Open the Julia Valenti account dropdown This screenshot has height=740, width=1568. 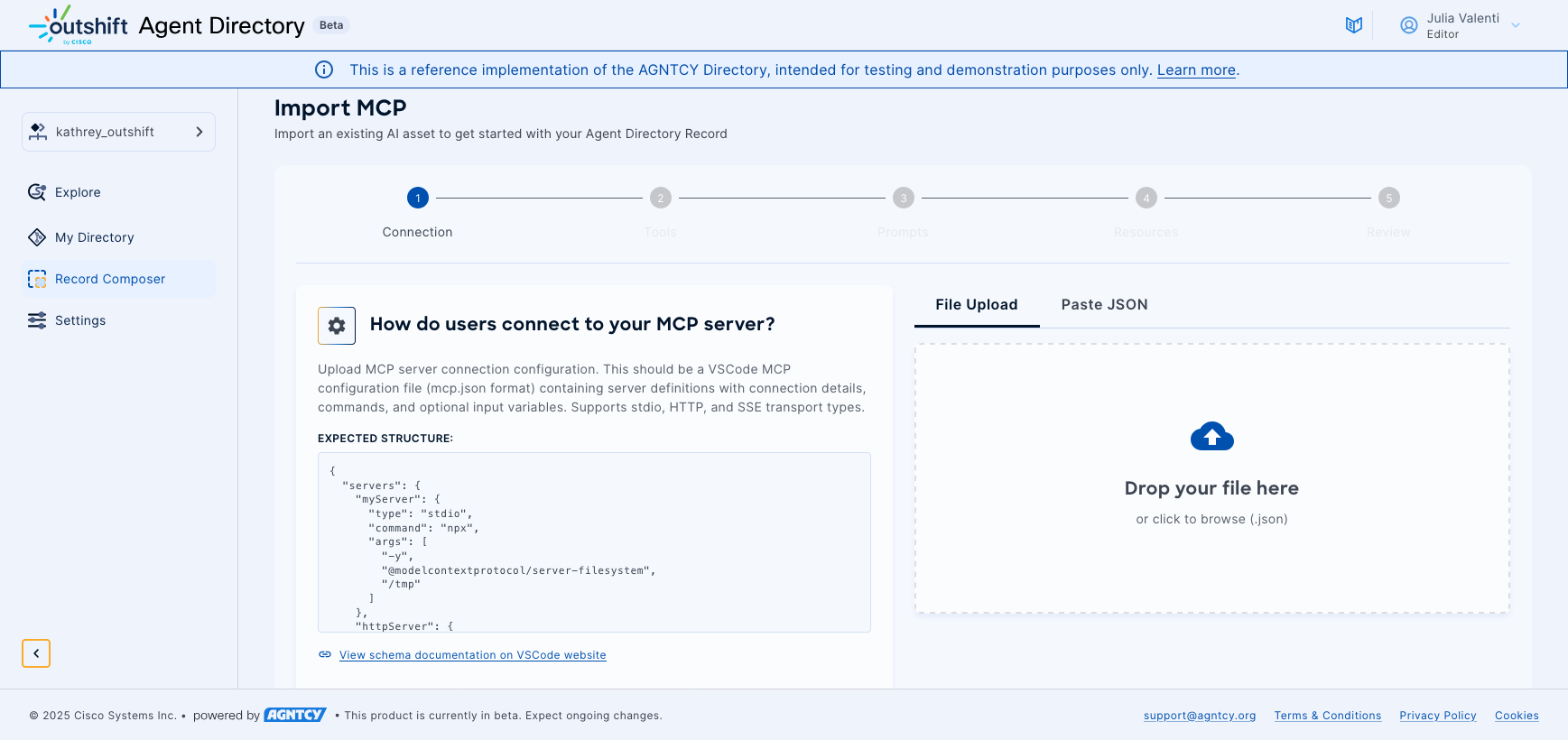click(1516, 25)
